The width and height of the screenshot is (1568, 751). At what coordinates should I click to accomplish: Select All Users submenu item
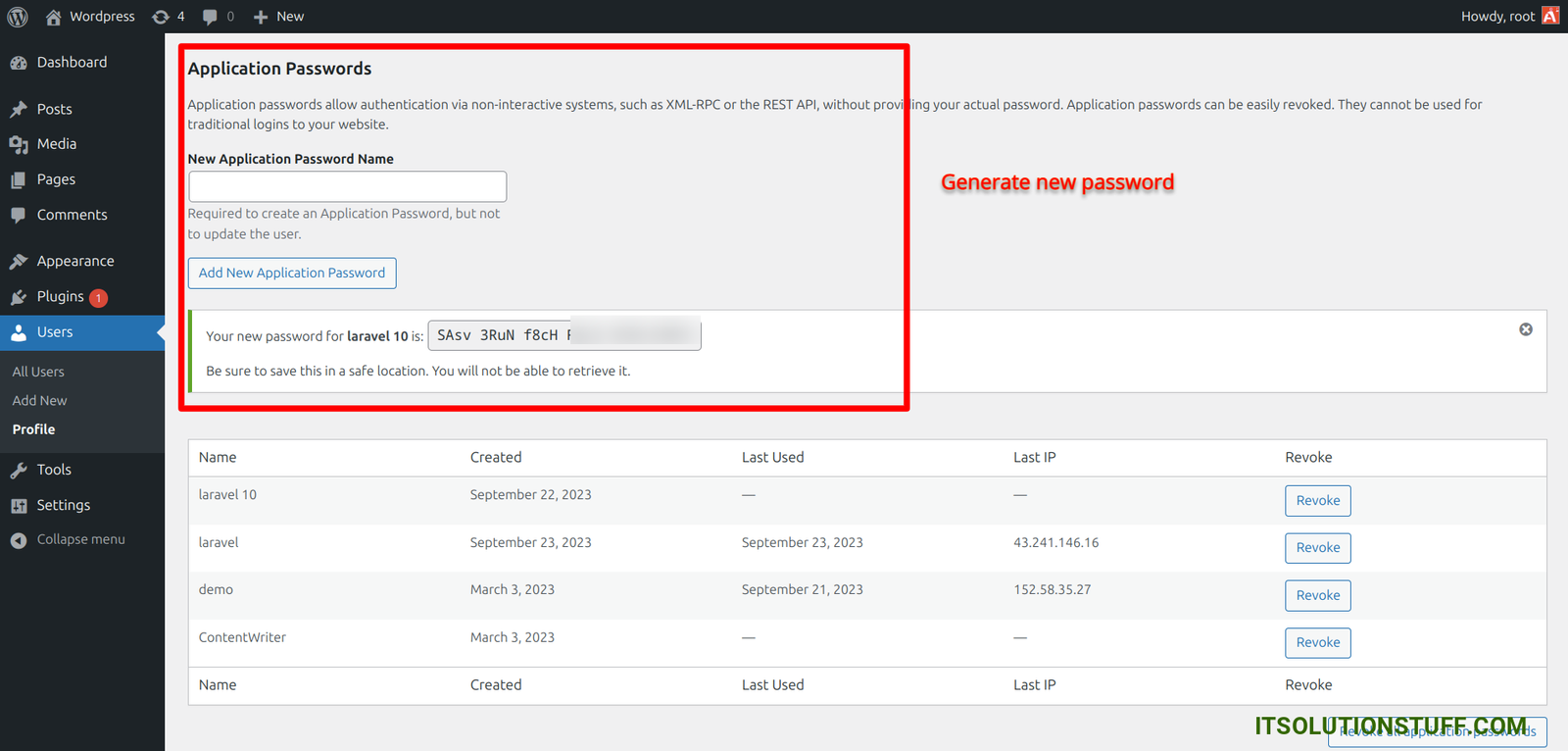point(38,372)
